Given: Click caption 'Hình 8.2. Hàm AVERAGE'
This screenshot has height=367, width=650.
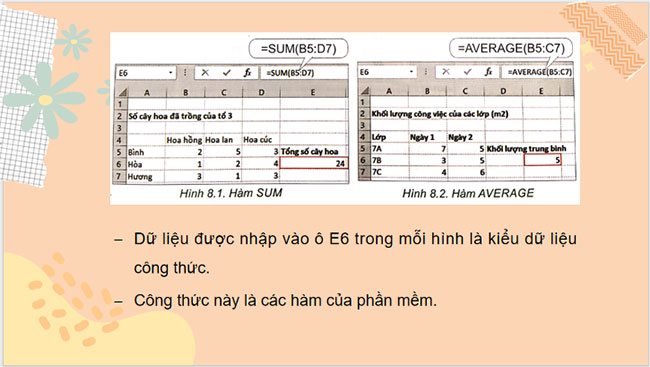Looking at the screenshot, I should (x=468, y=193).
